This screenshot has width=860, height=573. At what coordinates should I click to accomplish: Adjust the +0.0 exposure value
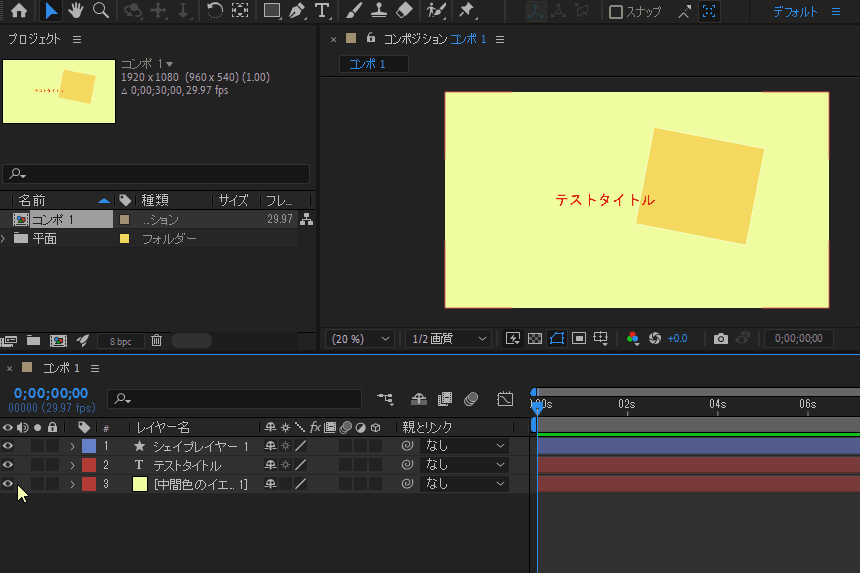pos(677,338)
